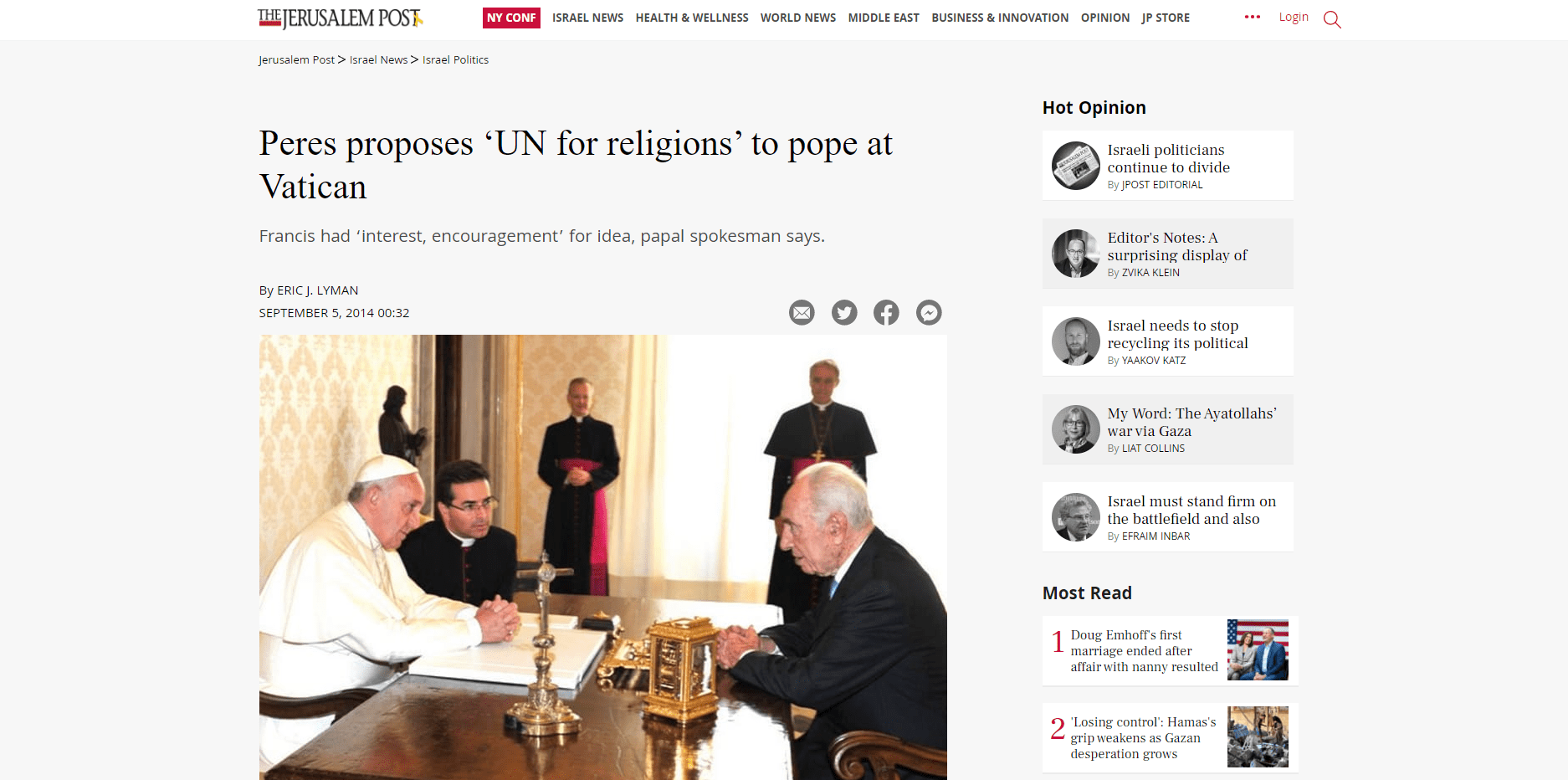Open the search magnifier icon

point(1332,18)
